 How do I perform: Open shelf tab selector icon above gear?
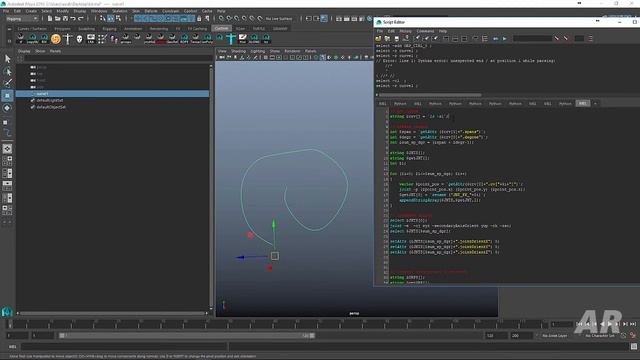[9, 29]
